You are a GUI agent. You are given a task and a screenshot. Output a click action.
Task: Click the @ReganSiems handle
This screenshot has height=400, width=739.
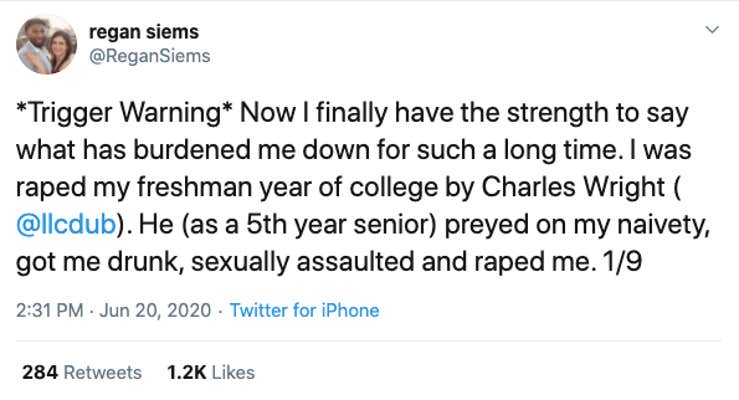(149, 56)
